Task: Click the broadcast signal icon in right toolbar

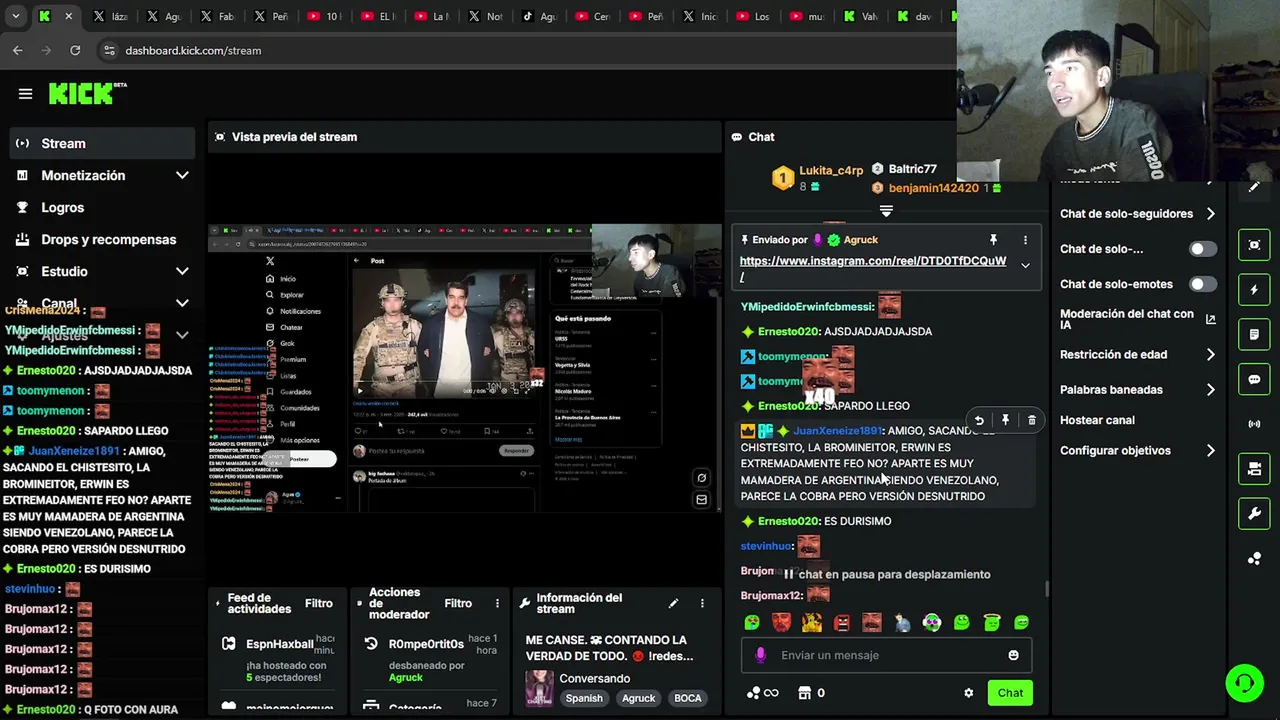Action: click(x=1254, y=424)
